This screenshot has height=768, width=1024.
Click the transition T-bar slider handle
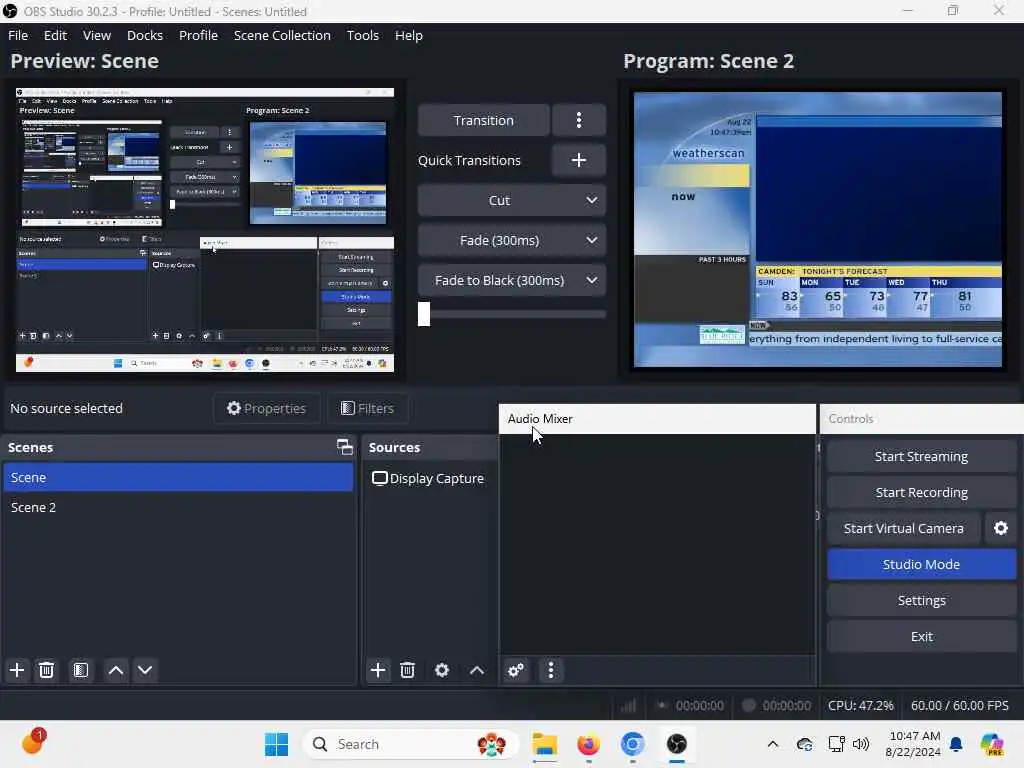(424, 313)
